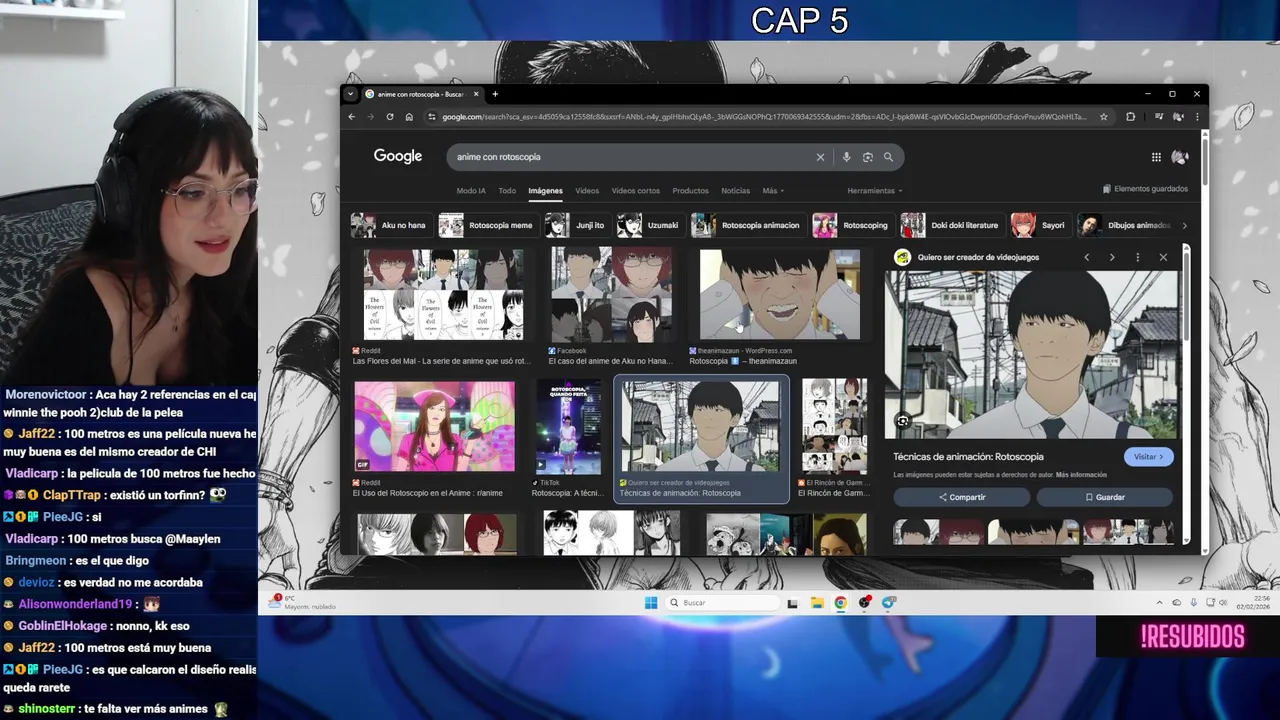
Task: Open the 'Más información' link
Action: (1081, 475)
